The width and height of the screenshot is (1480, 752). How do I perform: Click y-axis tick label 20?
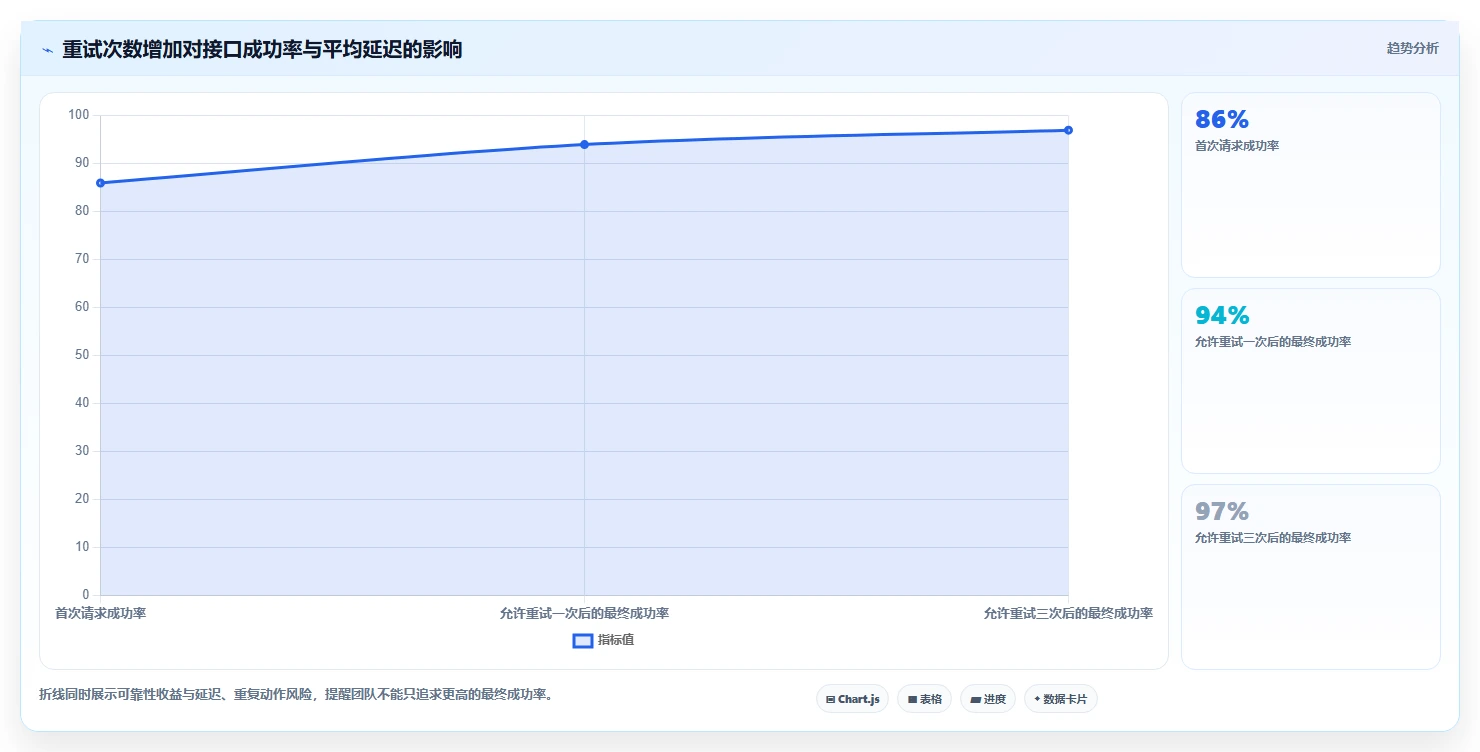pos(82,499)
